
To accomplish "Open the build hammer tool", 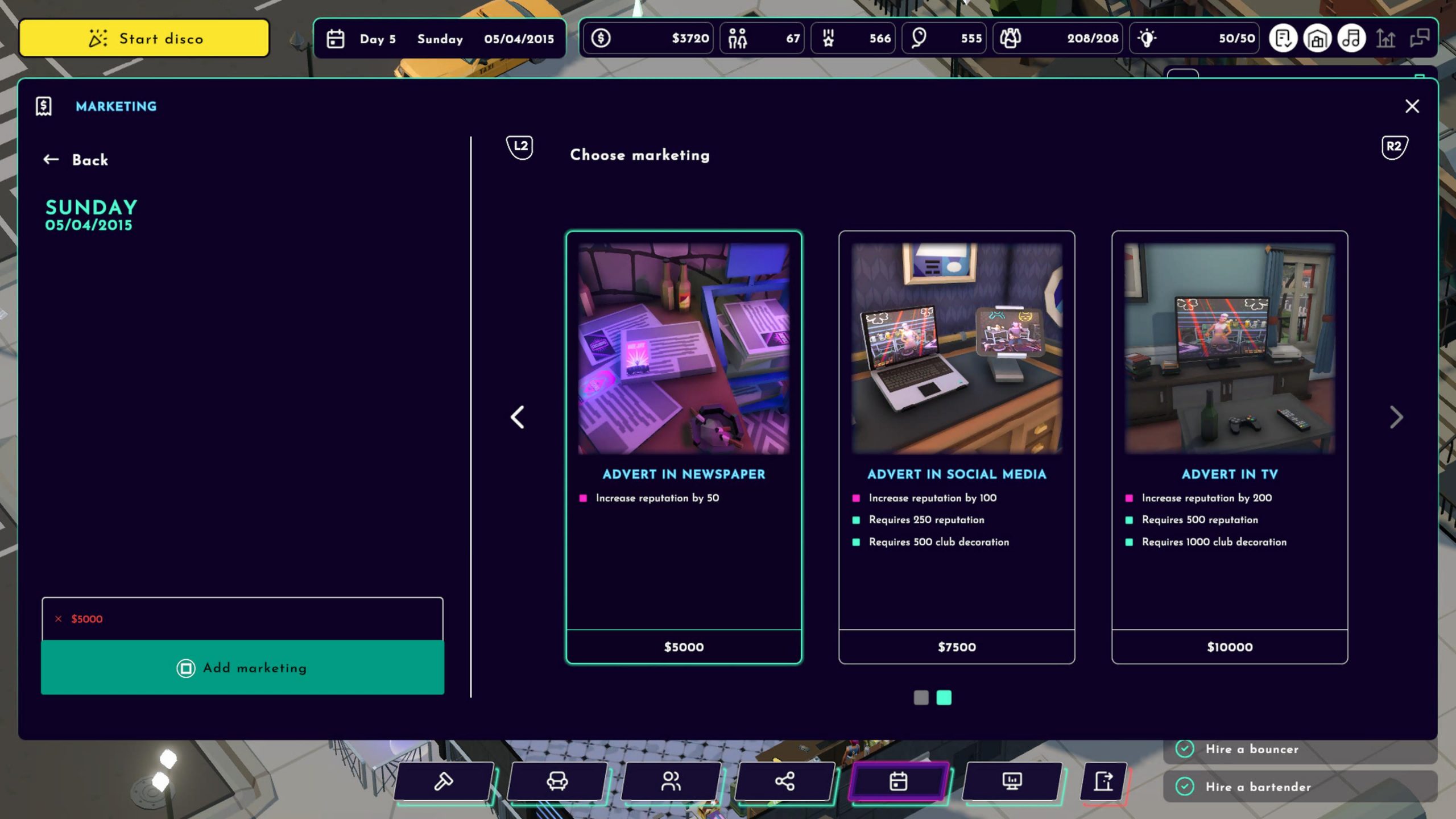I will tap(444, 781).
